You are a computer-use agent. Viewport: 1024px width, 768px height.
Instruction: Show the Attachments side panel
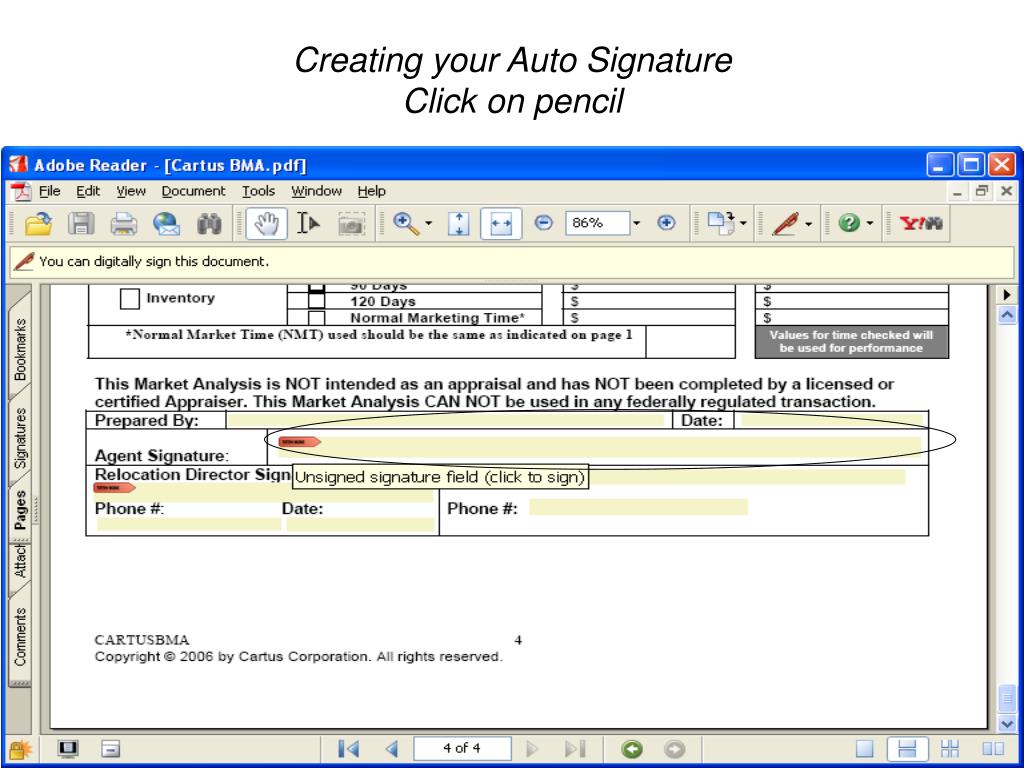[20, 562]
